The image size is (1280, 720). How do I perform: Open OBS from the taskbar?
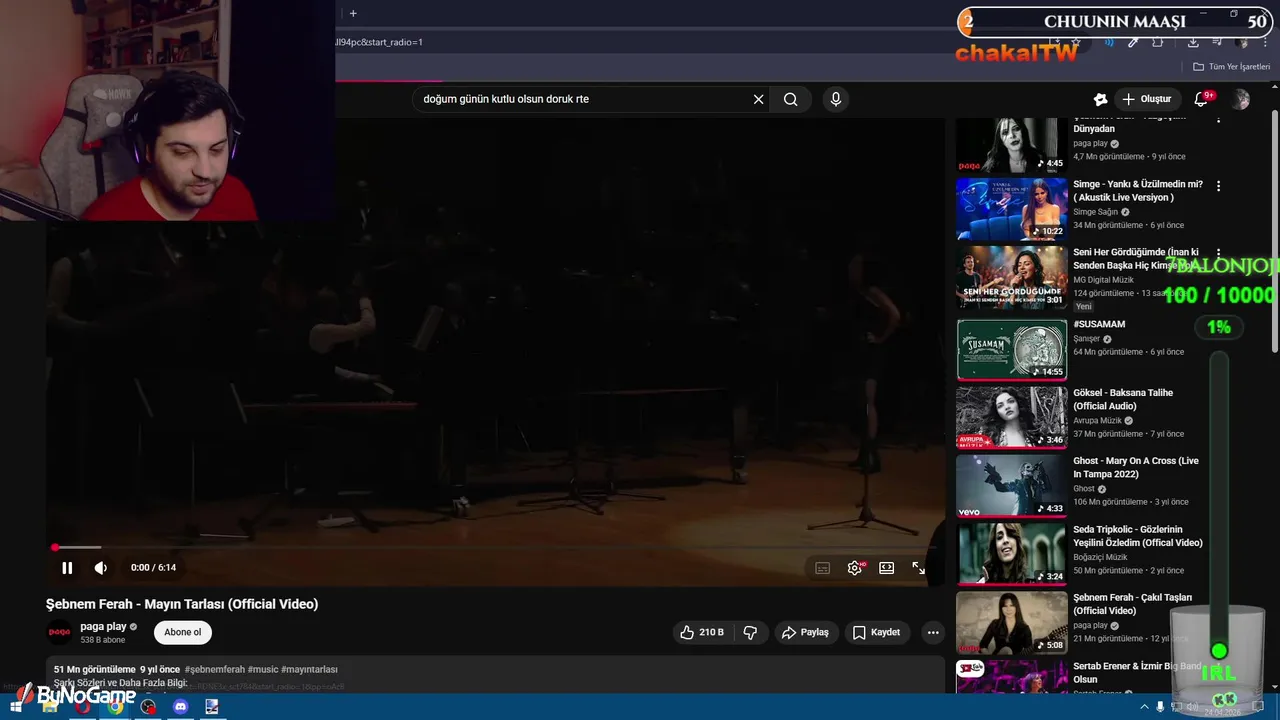point(148,706)
